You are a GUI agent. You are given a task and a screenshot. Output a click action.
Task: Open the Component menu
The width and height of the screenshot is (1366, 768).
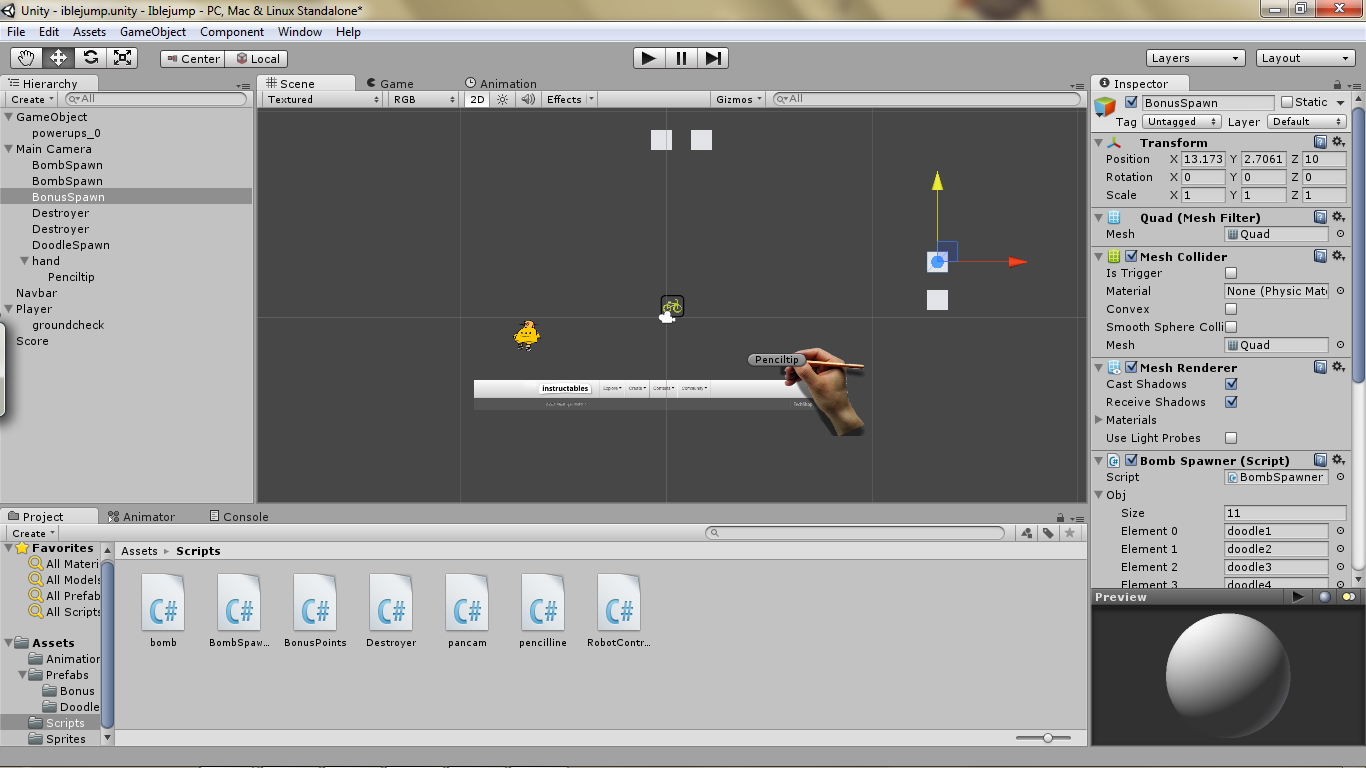[x=232, y=32]
